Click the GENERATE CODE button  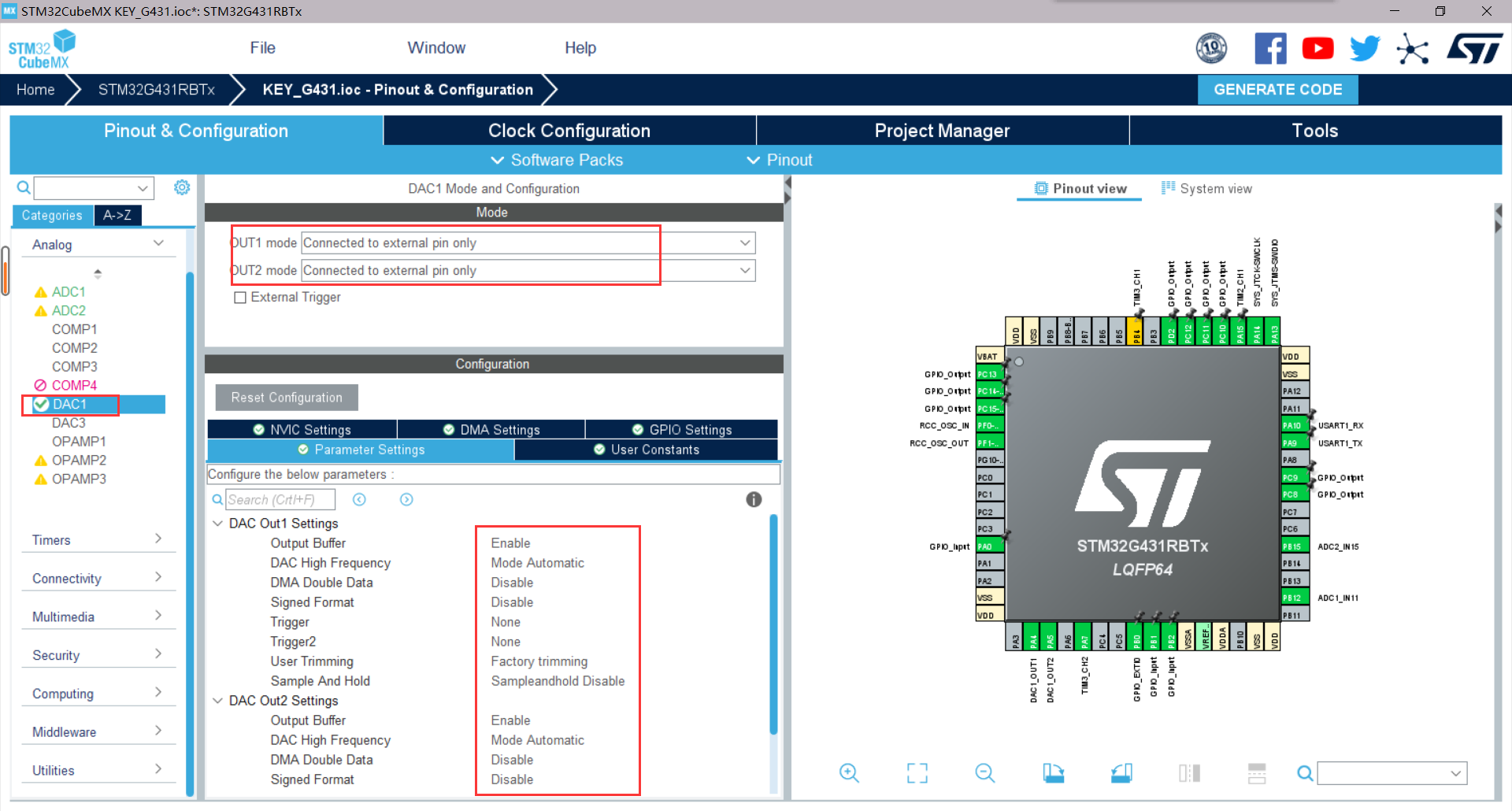tap(1277, 89)
